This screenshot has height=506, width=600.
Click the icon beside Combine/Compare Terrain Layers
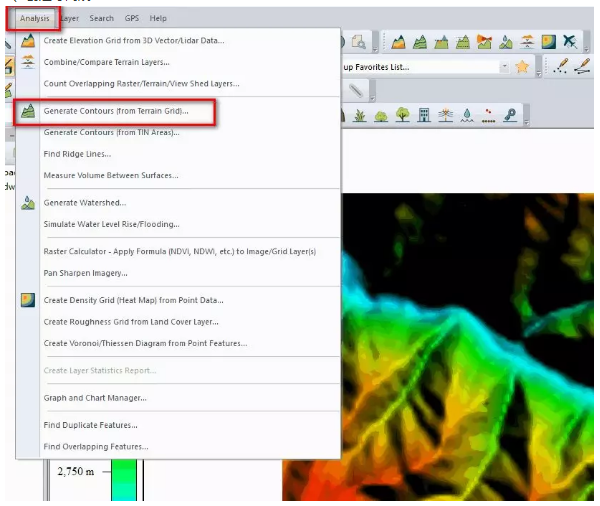(x=28, y=62)
